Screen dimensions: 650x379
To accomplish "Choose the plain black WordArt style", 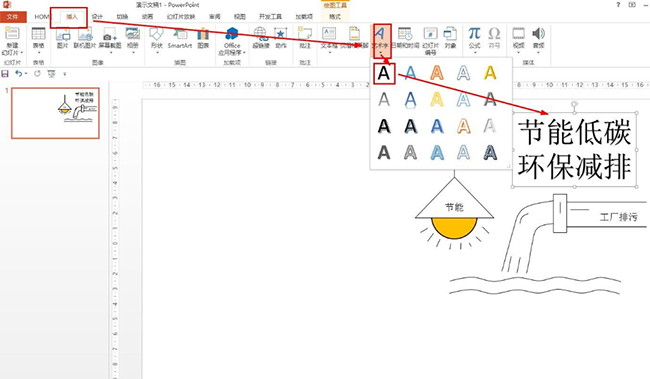I will pyautogui.click(x=384, y=73).
